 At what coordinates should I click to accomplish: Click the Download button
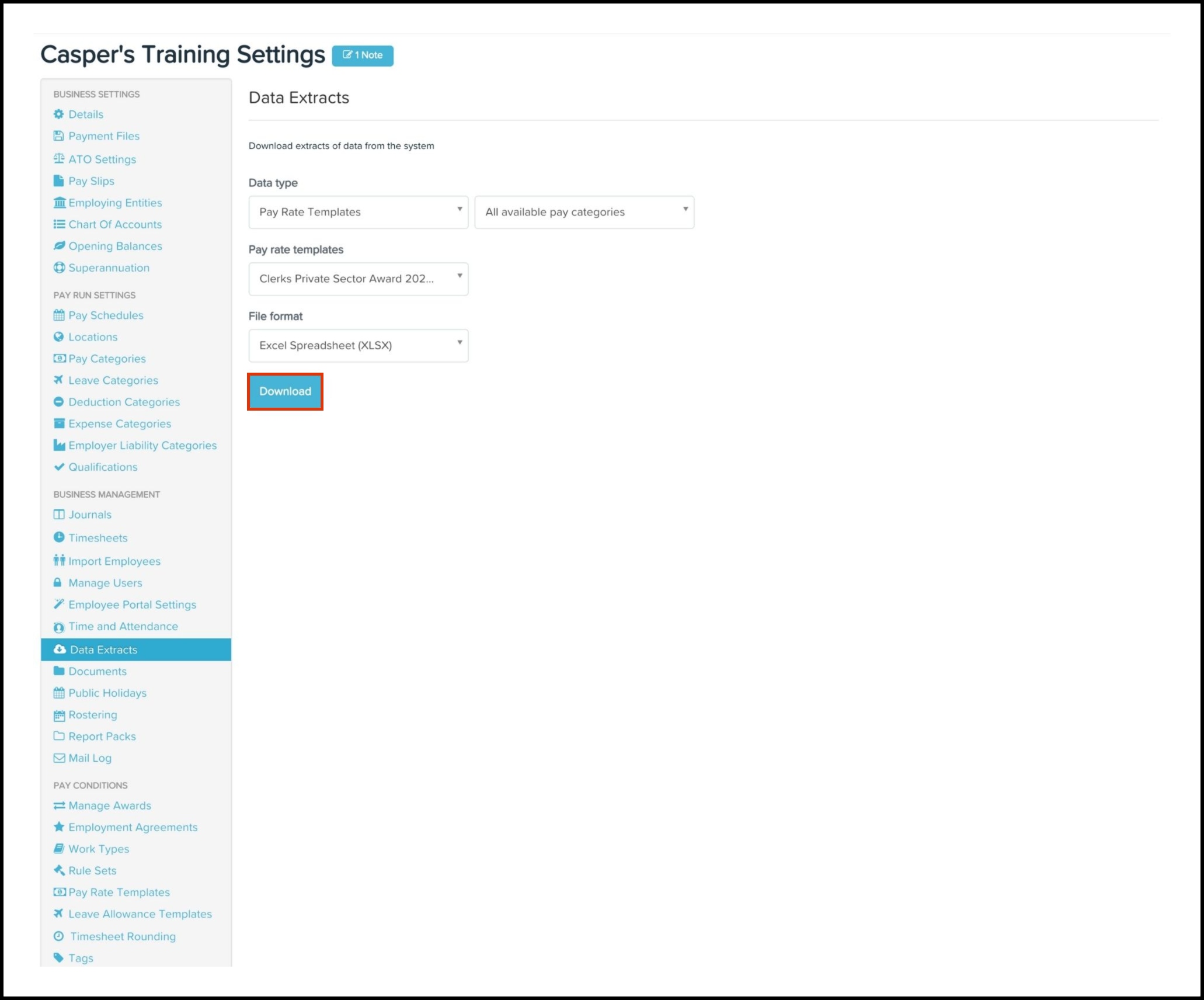[285, 391]
